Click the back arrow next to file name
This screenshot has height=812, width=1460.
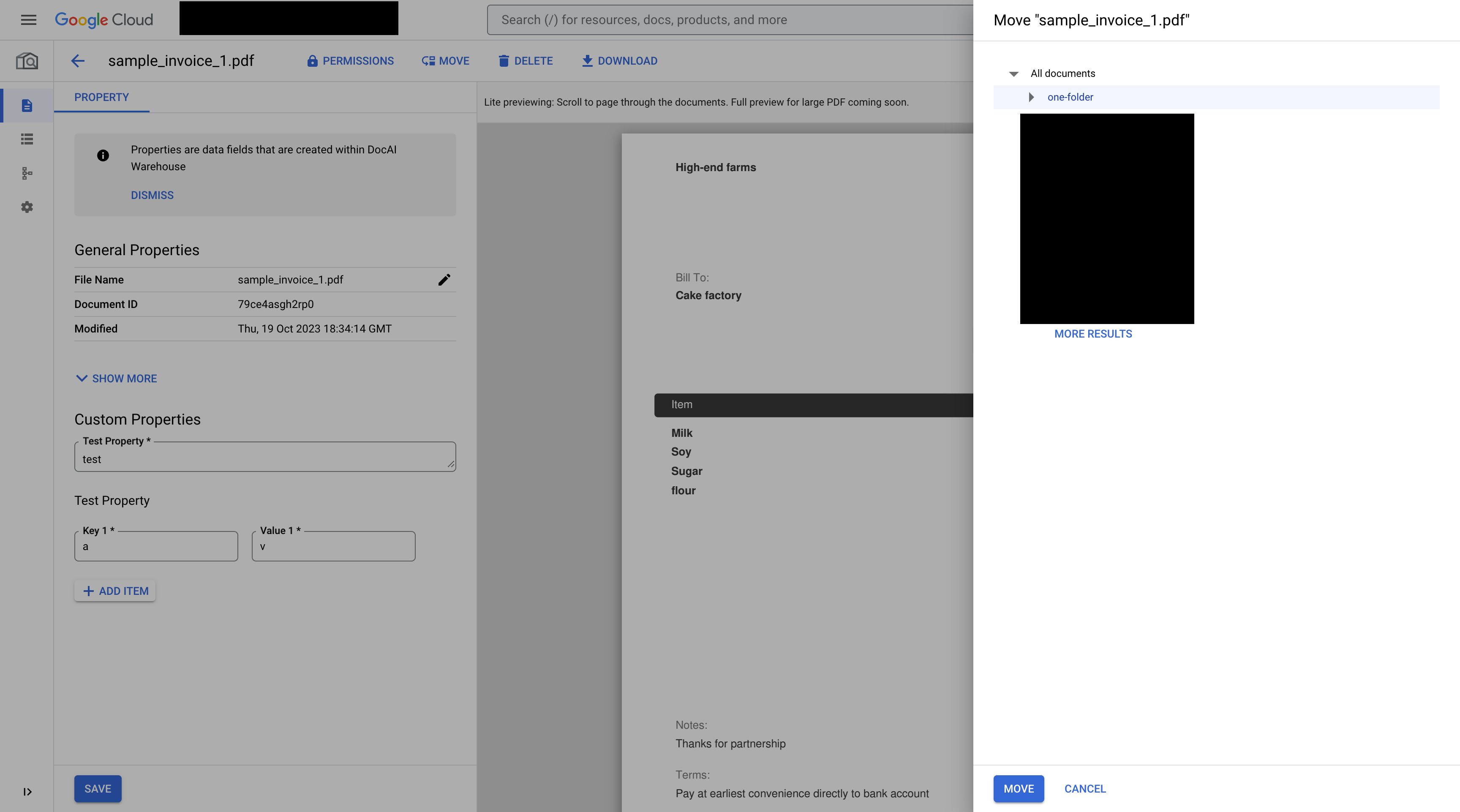point(78,61)
